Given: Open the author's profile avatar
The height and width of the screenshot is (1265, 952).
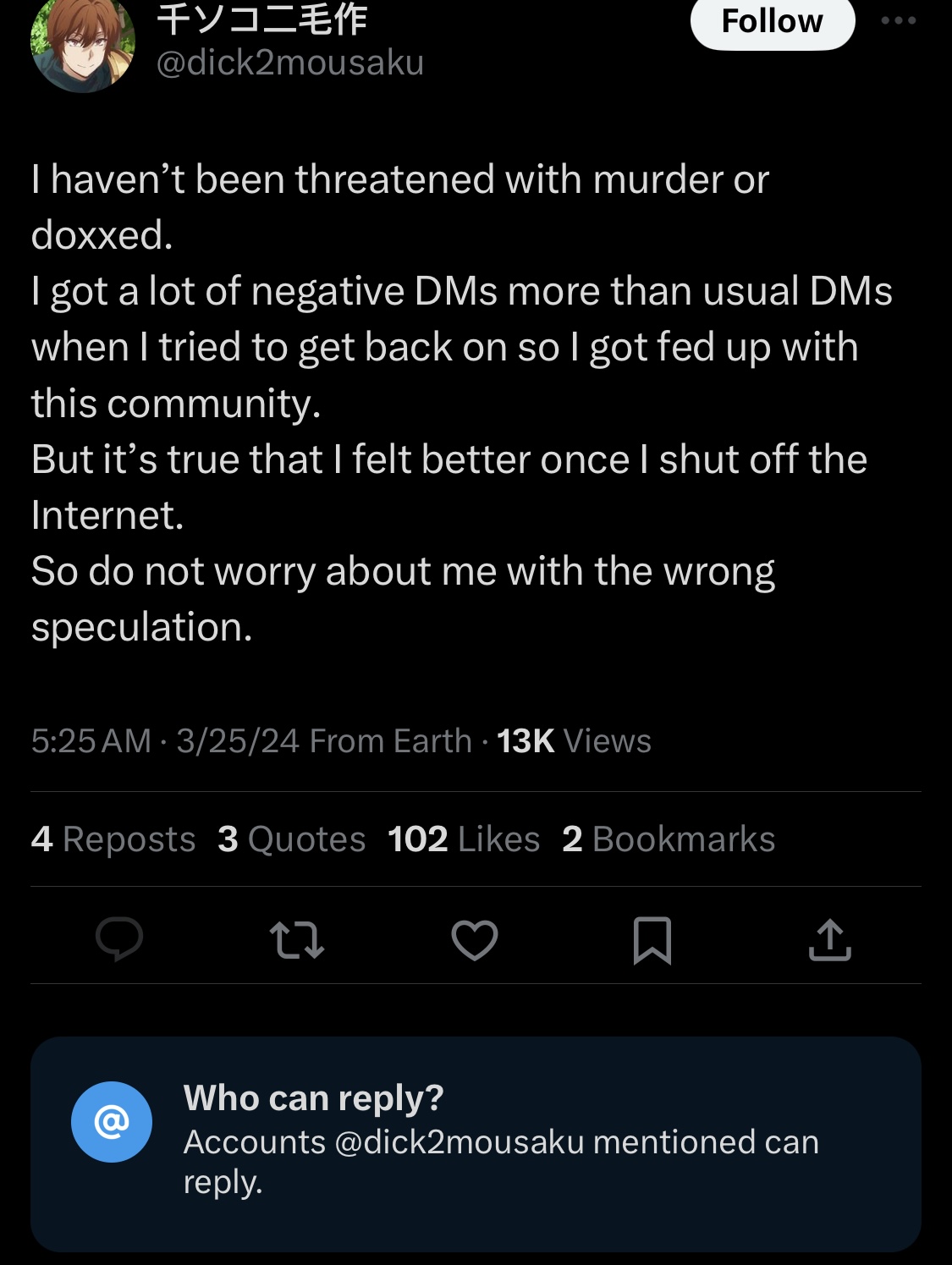Looking at the screenshot, I should [x=83, y=44].
